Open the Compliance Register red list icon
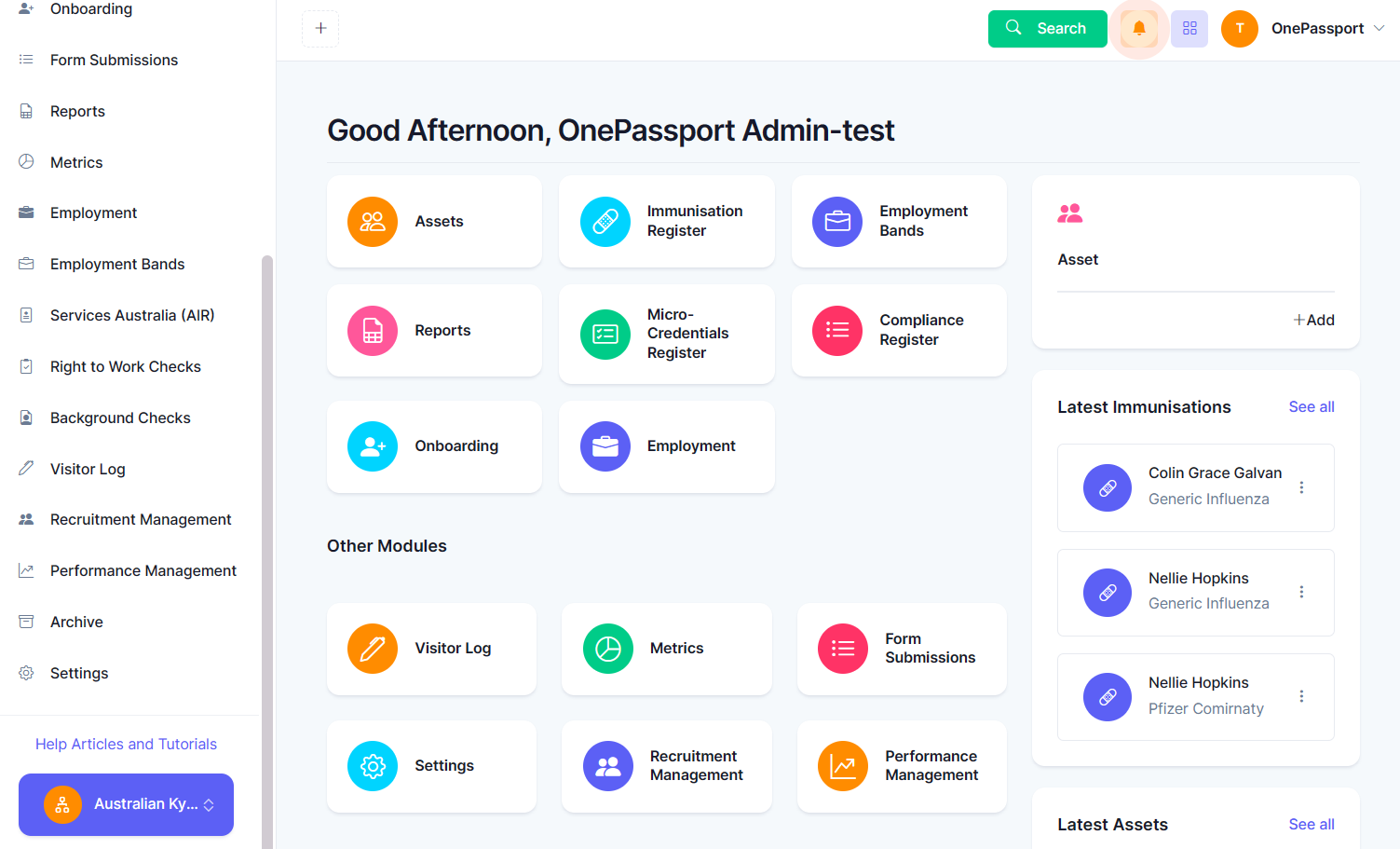1400x849 pixels. point(837,331)
